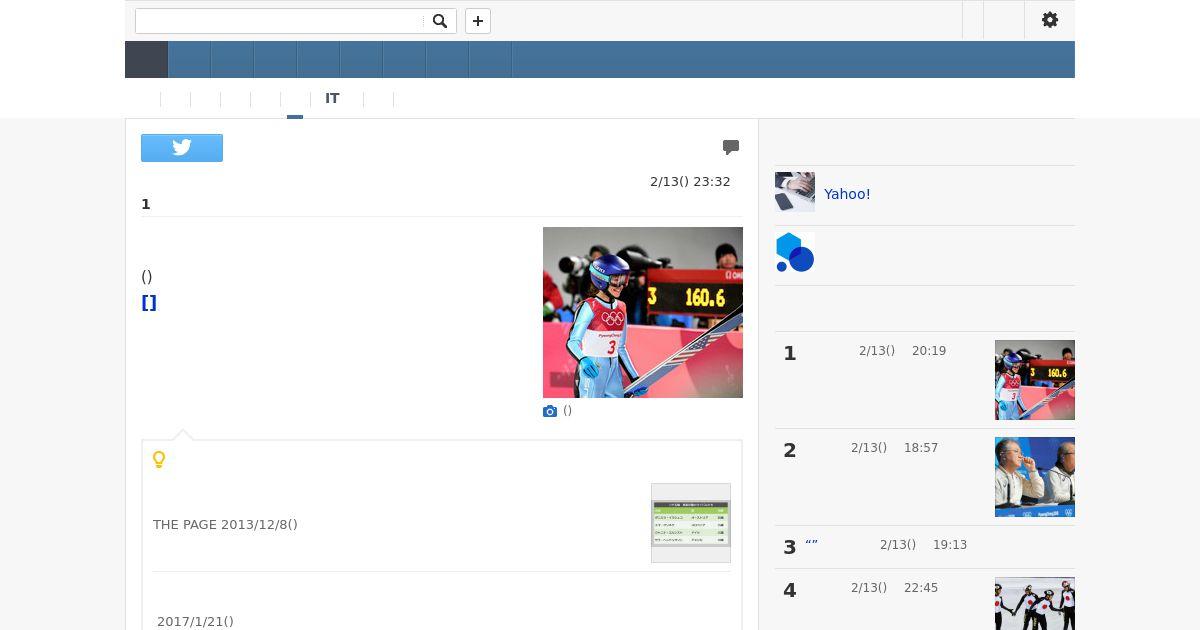Click the laptop thumbnail beside Yahoo!

[x=795, y=192]
